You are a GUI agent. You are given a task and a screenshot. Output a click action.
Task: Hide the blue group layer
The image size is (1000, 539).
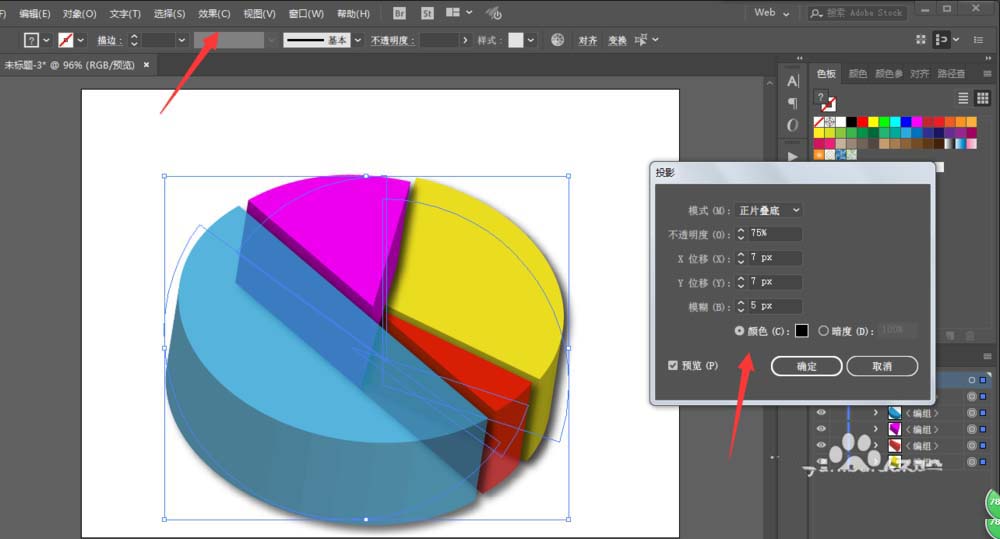[821, 412]
